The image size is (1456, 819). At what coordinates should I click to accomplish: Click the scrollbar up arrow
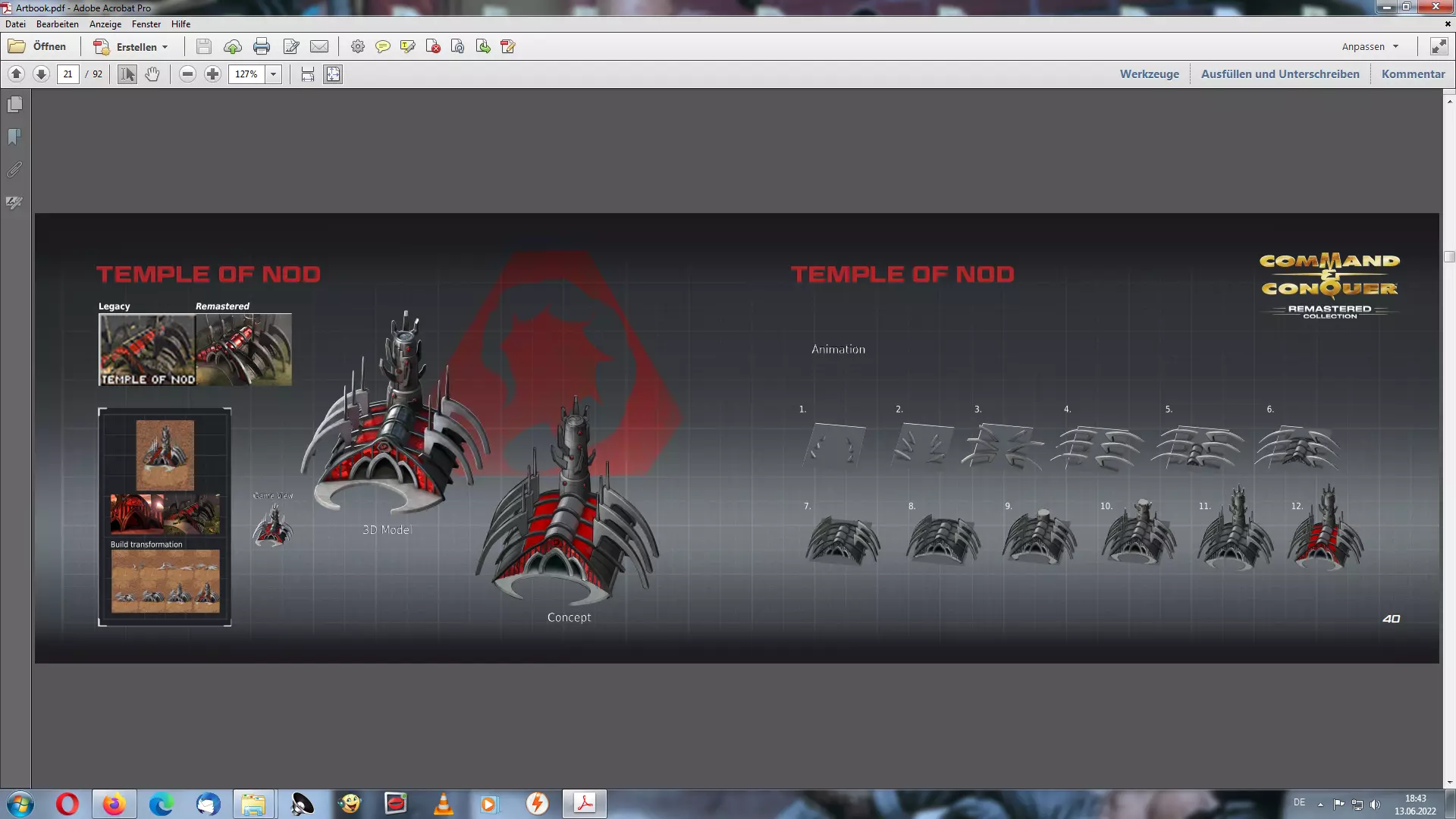tap(1449, 101)
